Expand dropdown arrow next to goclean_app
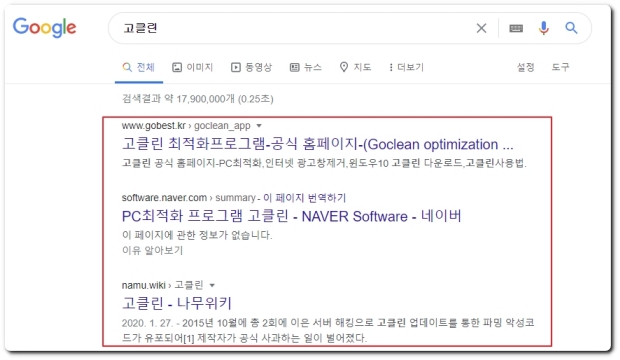Screen dimensions: 620x360 259,126
